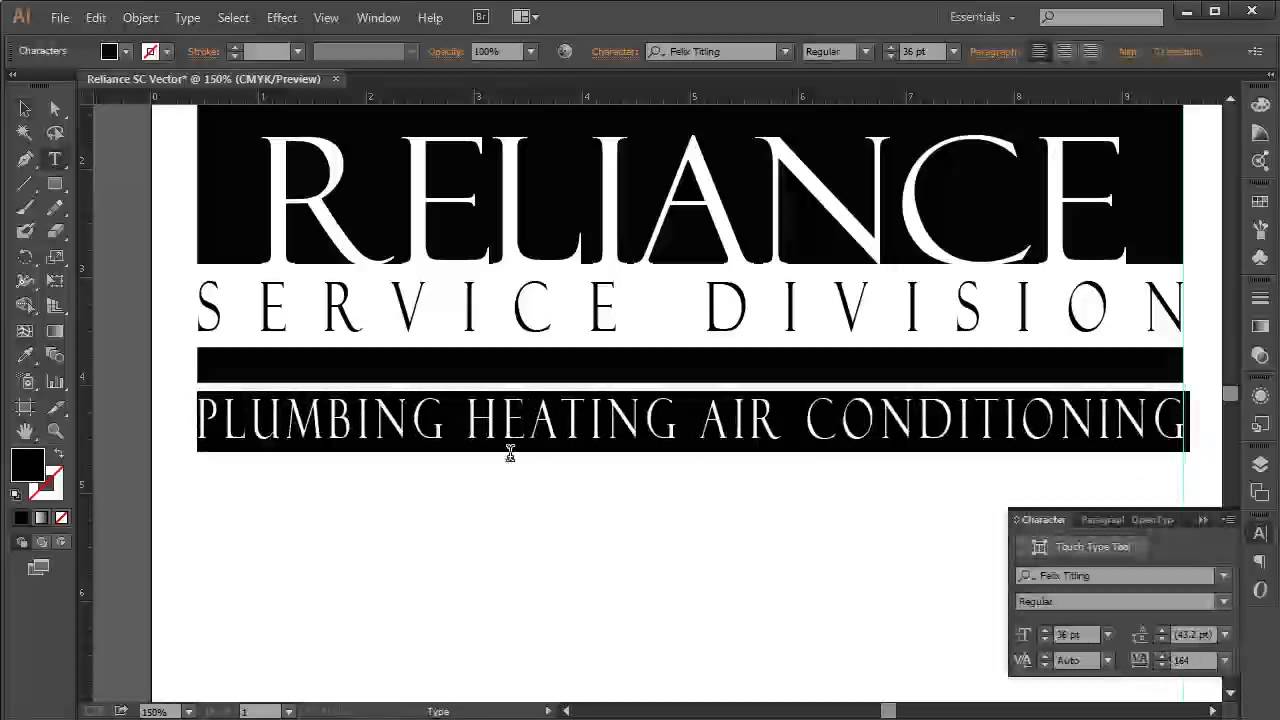The height and width of the screenshot is (720, 1280).
Task: Enable Draw Normal mode
Action: [x=23, y=542]
